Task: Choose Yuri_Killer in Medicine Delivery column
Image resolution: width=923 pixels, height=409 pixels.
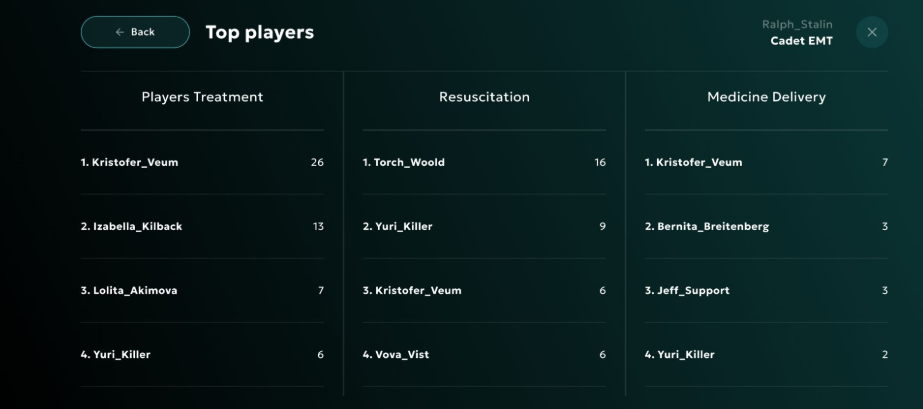Action: [766, 355]
